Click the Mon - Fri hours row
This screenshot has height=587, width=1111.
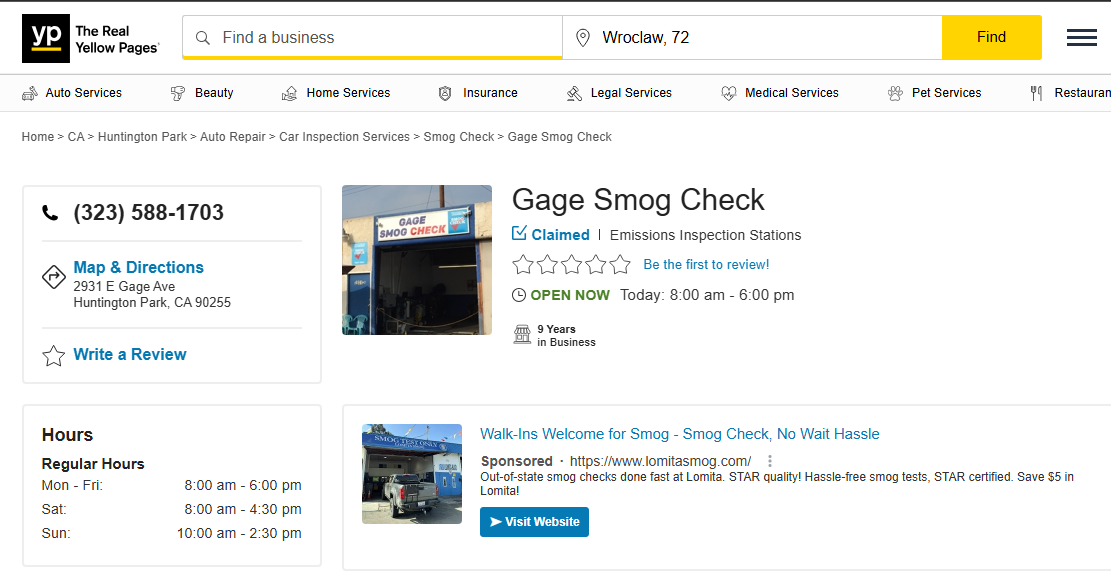[171, 485]
